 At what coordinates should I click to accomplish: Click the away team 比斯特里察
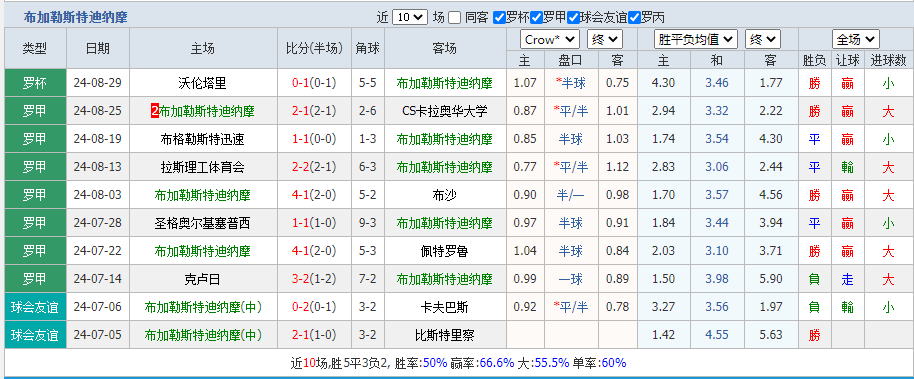445,335
